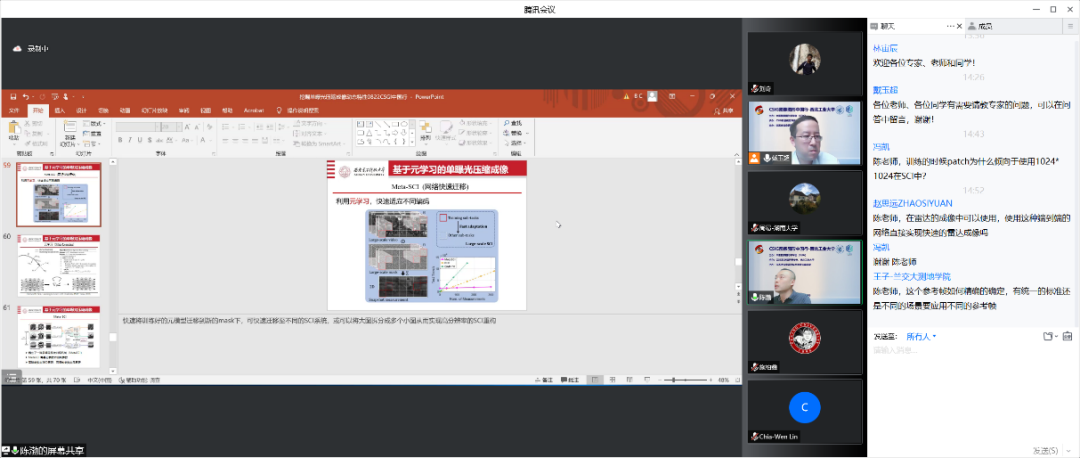Switch to Normal view icon in status bar
The height and width of the screenshot is (458, 1080).
(x=594, y=379)
